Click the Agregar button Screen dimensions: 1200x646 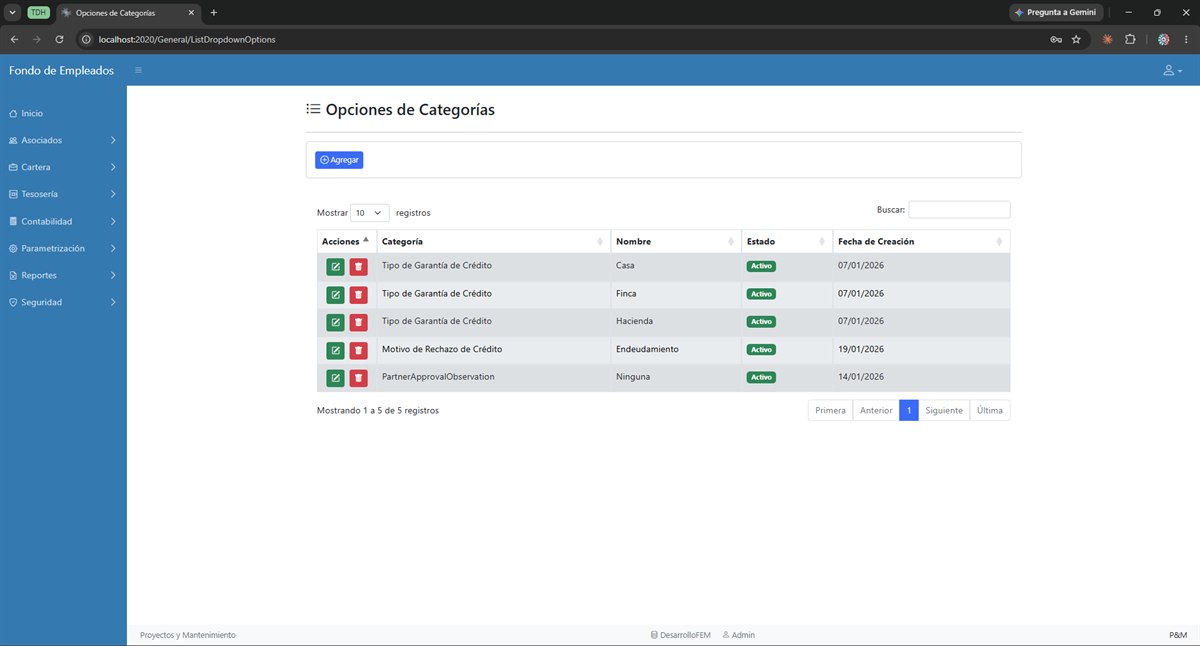[339, 160]
